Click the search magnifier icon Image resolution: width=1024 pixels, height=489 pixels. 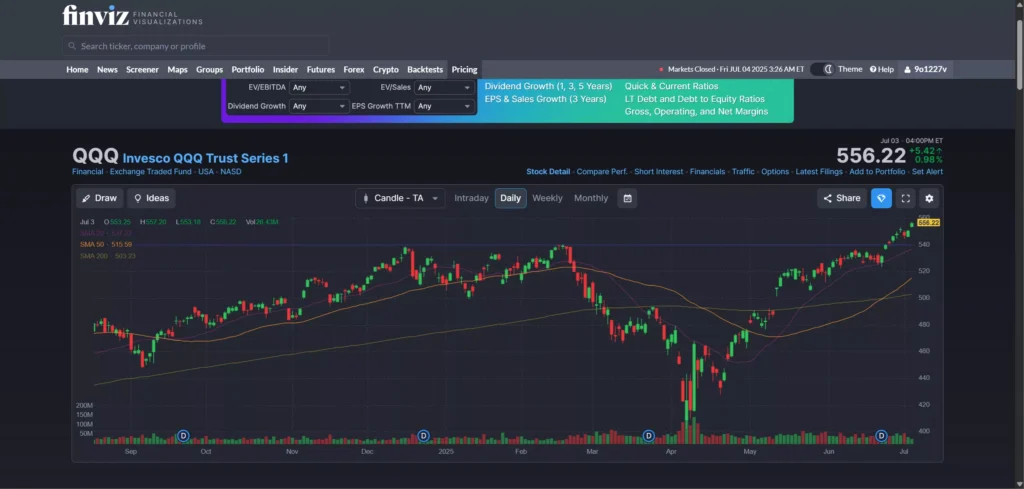(x=72, y=46)
